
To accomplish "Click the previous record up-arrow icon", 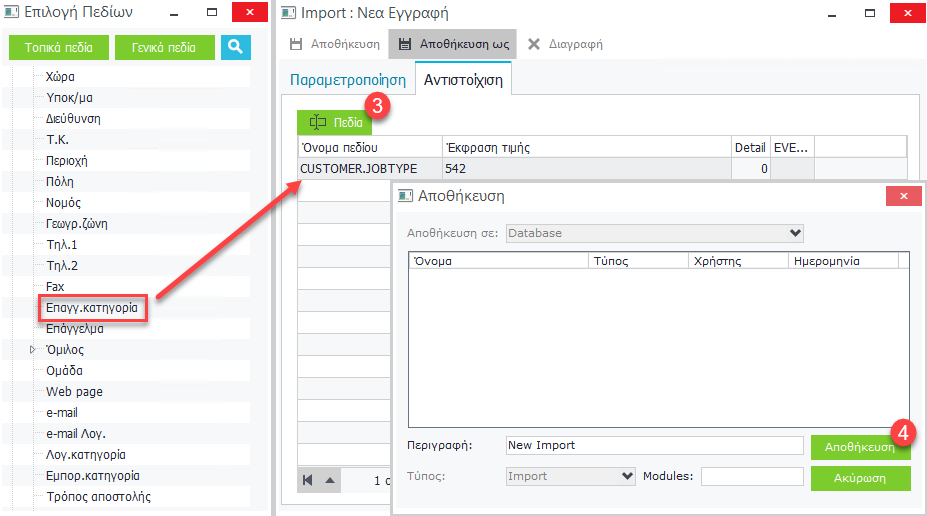I will [330, 480].
